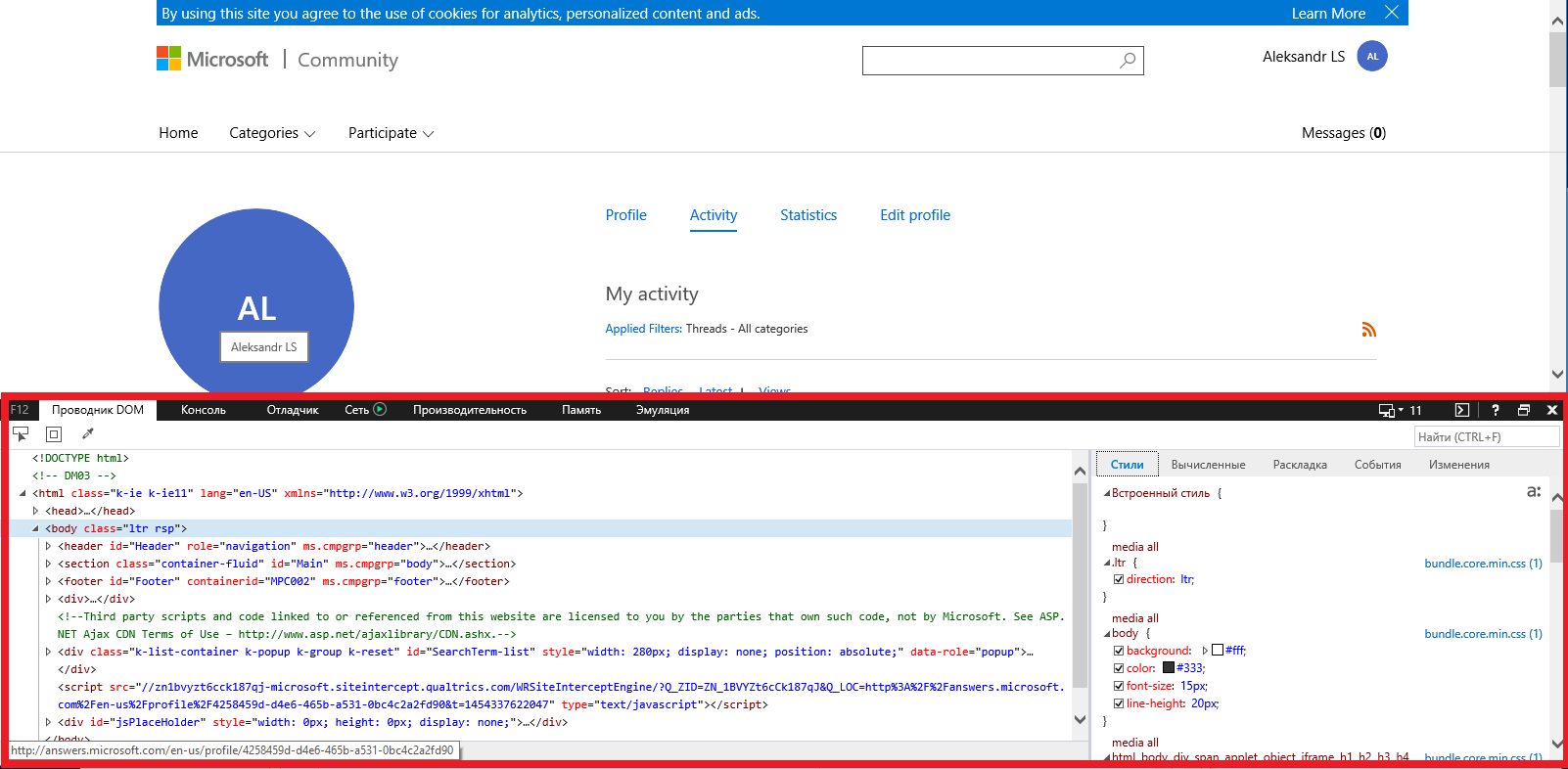Click the Aleksandr LS user name

coord(1304,57)
